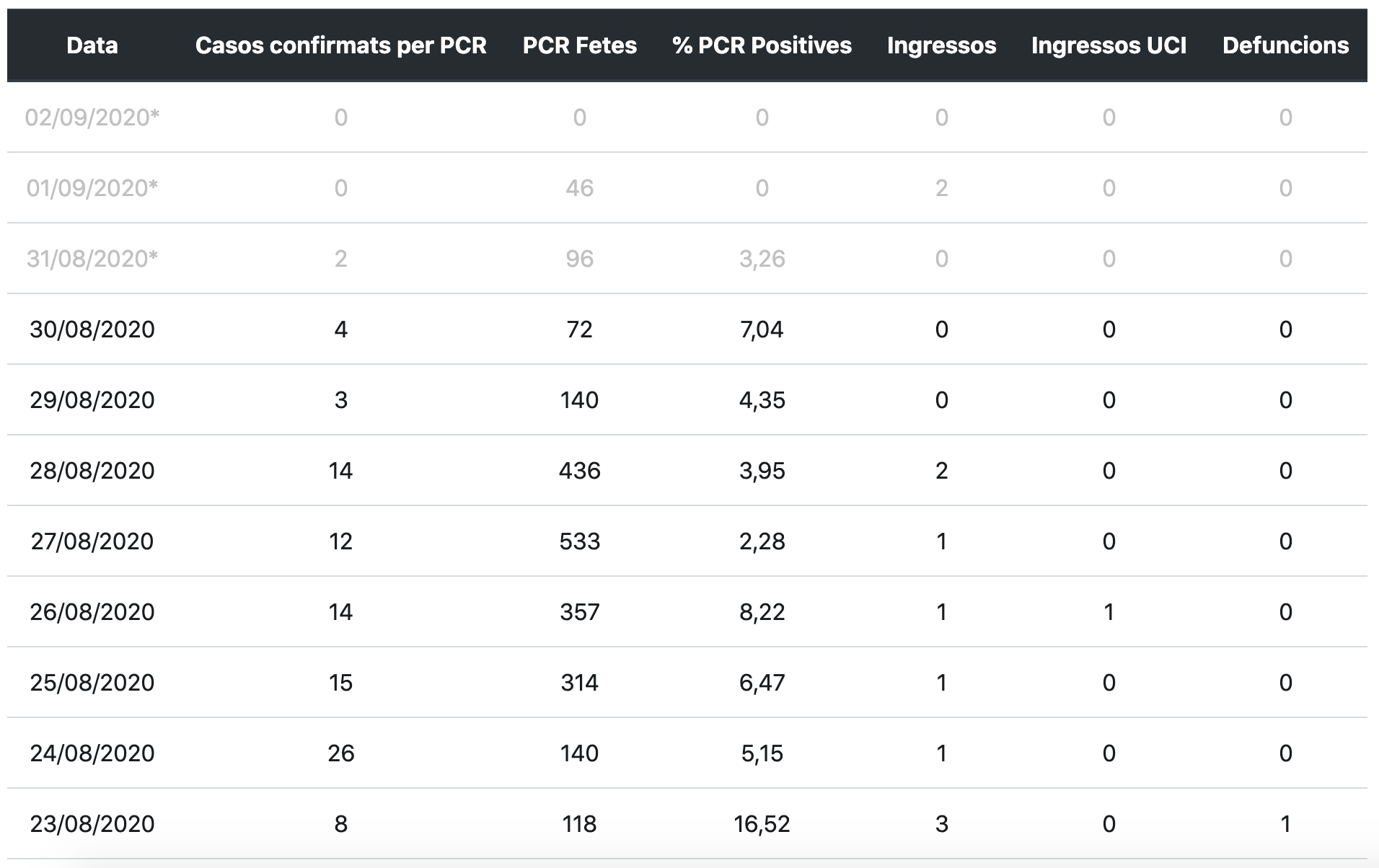Click the 16,52 percent positives value
Viewport: 1379px width, 868px height.
[x=762, y=824]
